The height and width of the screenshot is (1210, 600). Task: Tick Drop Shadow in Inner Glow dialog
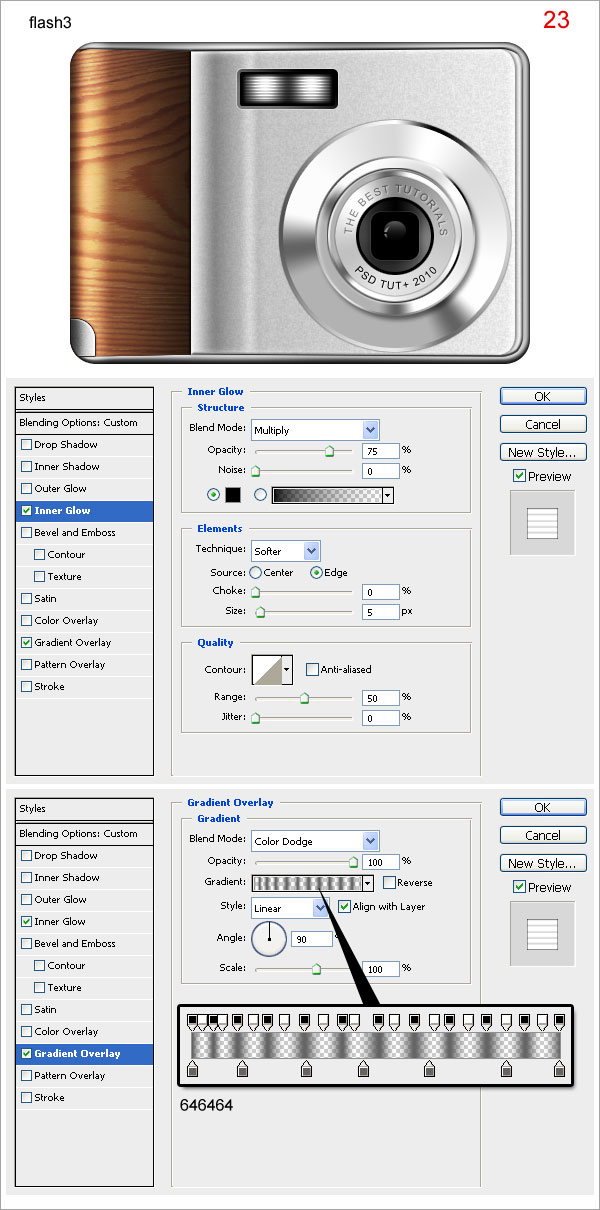pyautogui.click(x=26, y=445)
